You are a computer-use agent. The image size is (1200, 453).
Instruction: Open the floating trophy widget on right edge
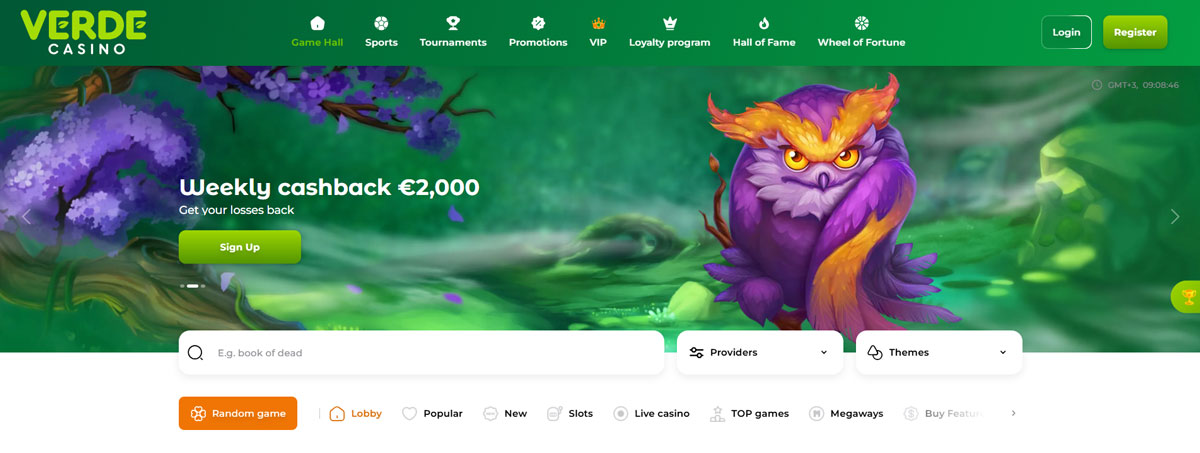coord(1187,297)
